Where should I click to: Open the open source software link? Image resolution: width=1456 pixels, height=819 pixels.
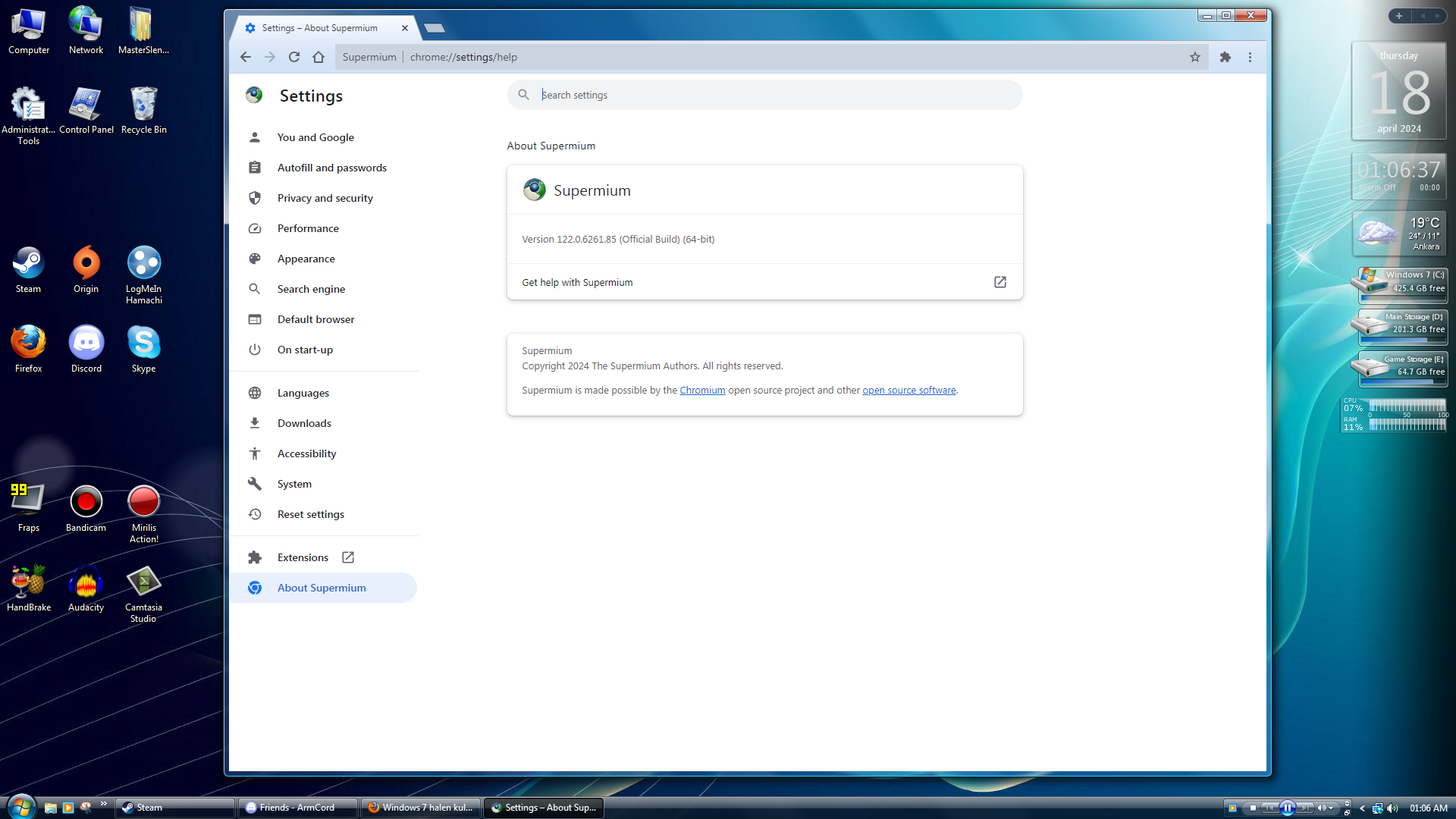(x=908, y=391)
